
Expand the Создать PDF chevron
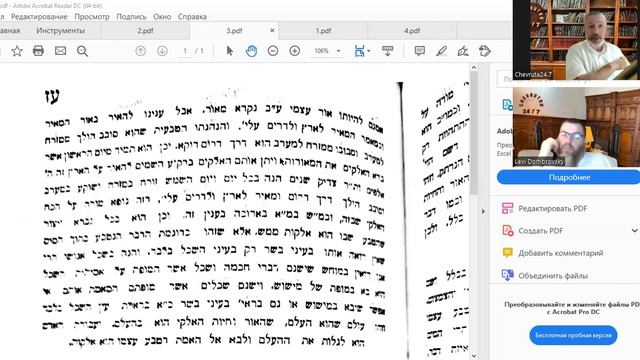634,231
